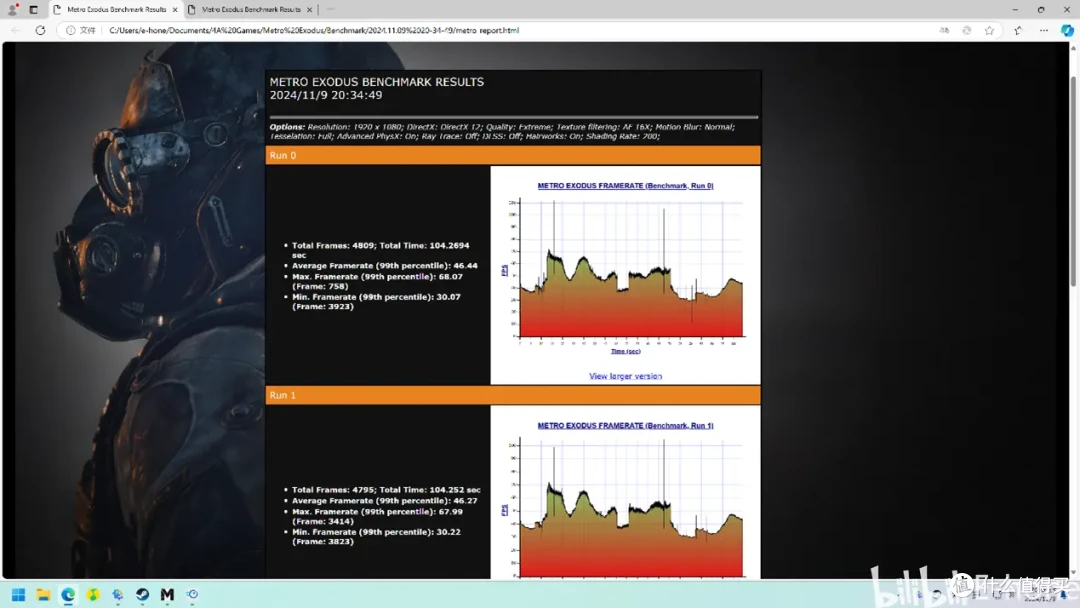Click View larger version under Run 0 chart
Screen dimensions: 1080x608
coord(625,376)
